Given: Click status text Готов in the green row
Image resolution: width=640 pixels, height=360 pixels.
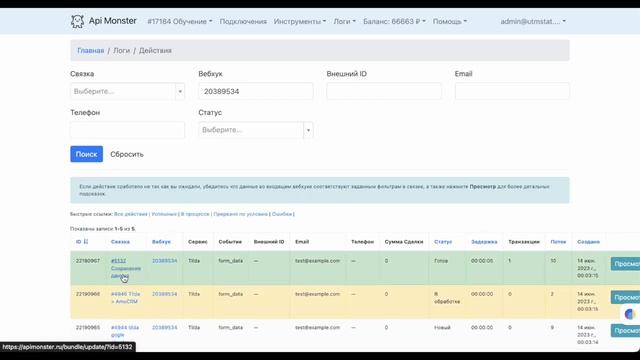Looking at the screenshot, I should click(x=441, y=260).
